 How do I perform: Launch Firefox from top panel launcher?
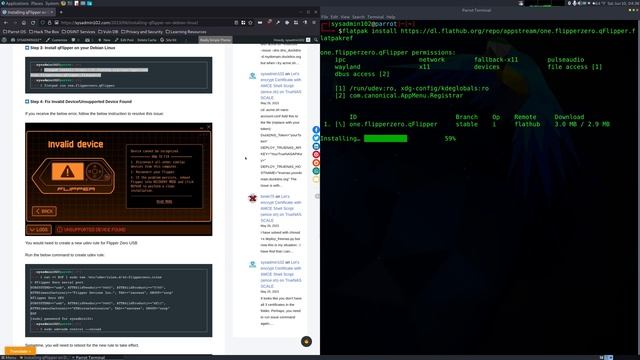pos(63,3)
